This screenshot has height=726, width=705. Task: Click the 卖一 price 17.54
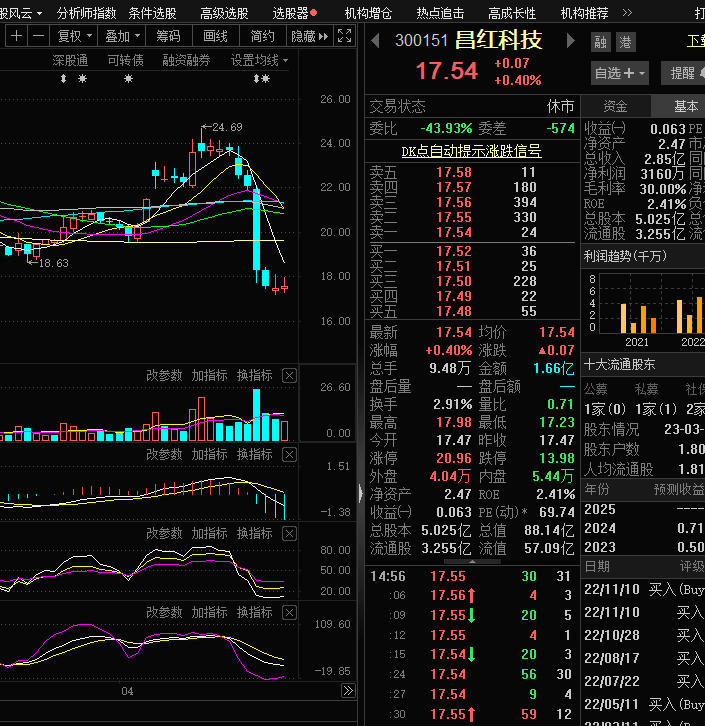[454, 232]
